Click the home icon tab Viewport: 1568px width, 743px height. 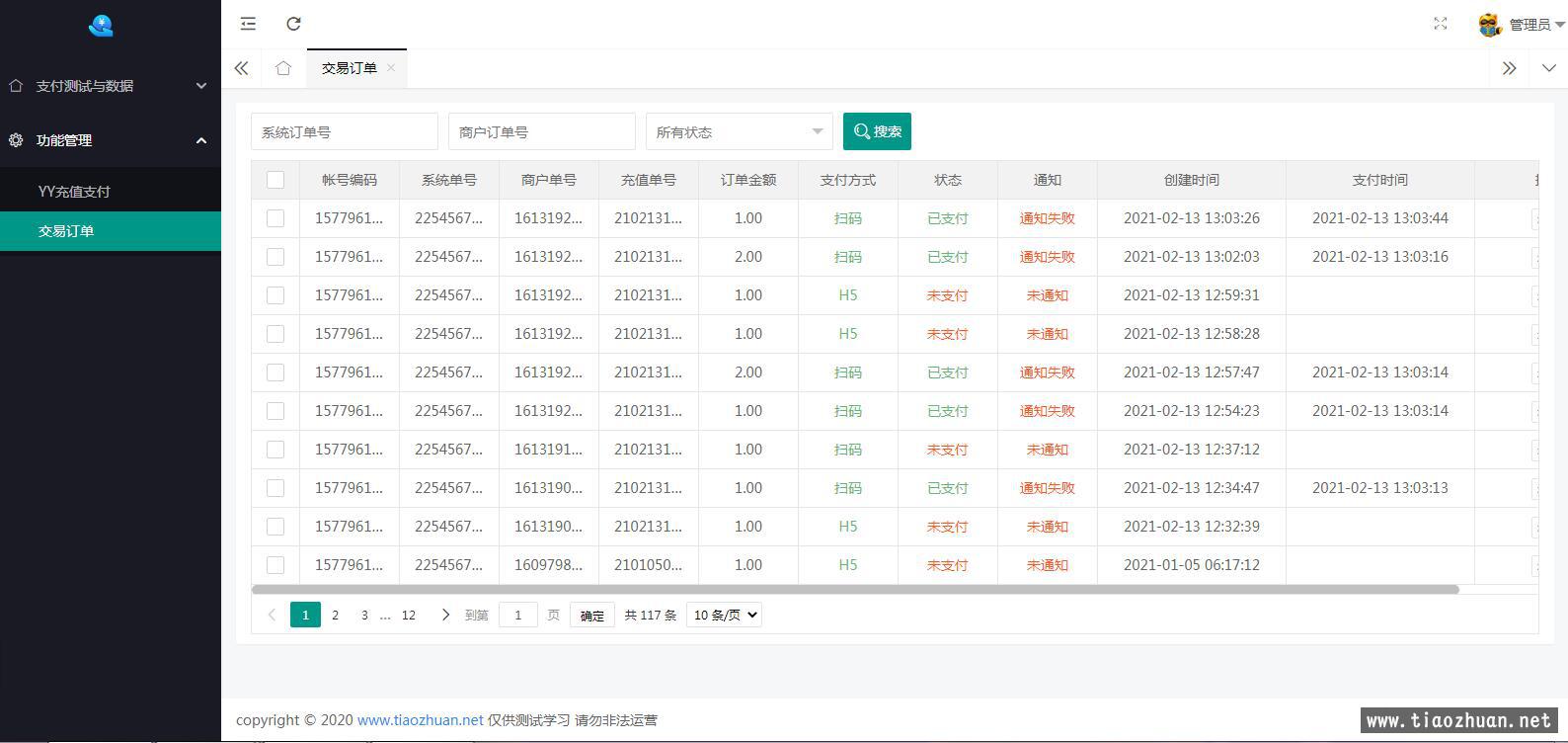[283, 68]
